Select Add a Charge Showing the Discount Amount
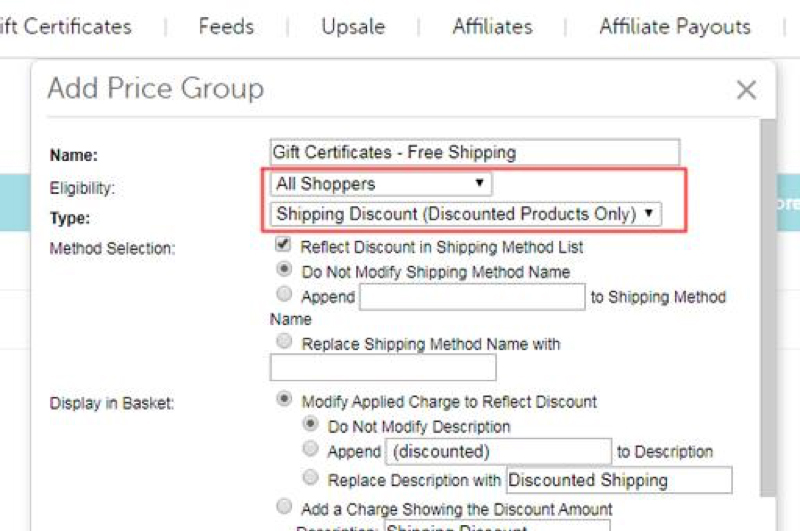800x531 pixels. coord(284,507)
